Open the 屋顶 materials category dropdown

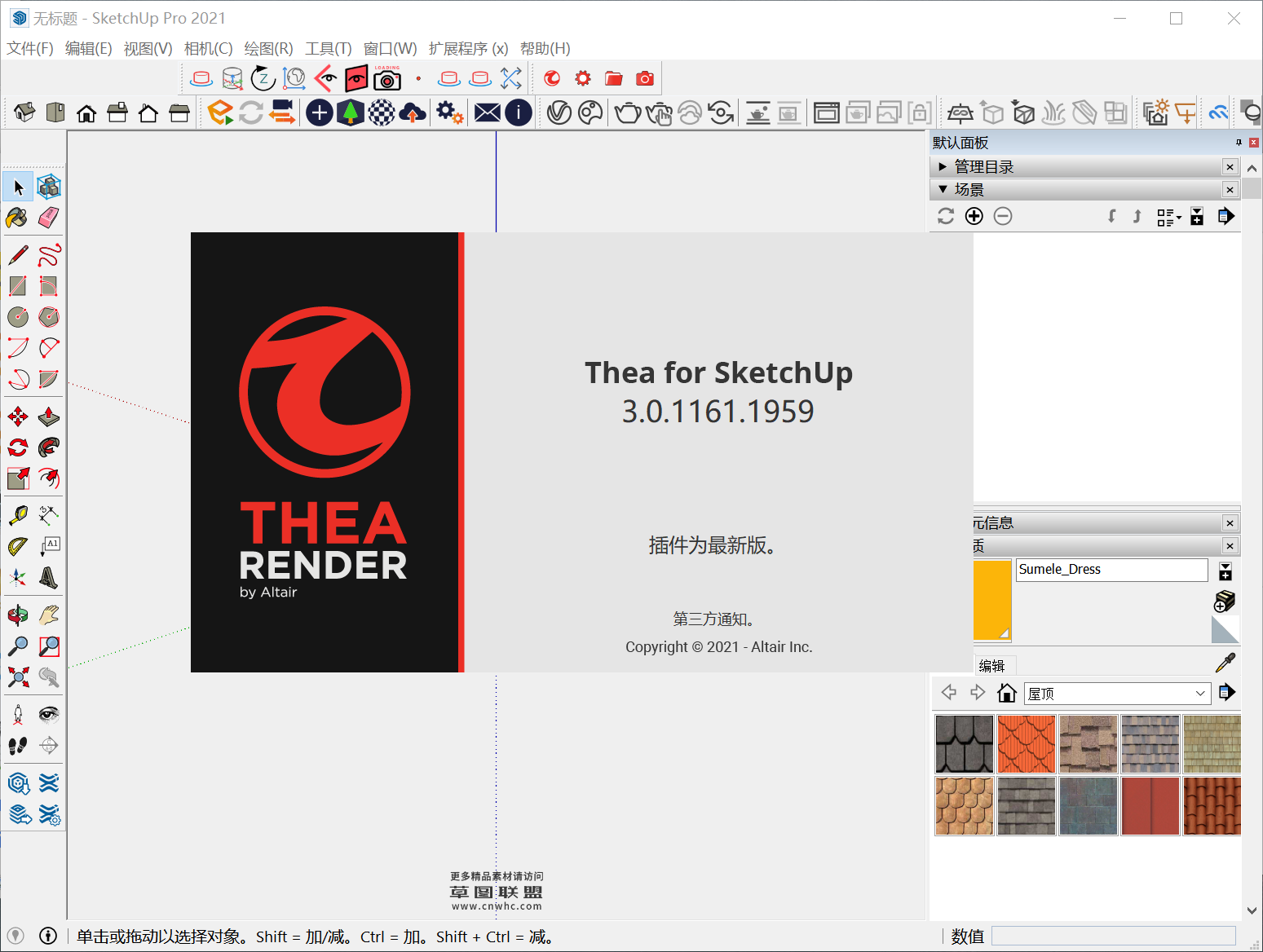[1117, 694]
